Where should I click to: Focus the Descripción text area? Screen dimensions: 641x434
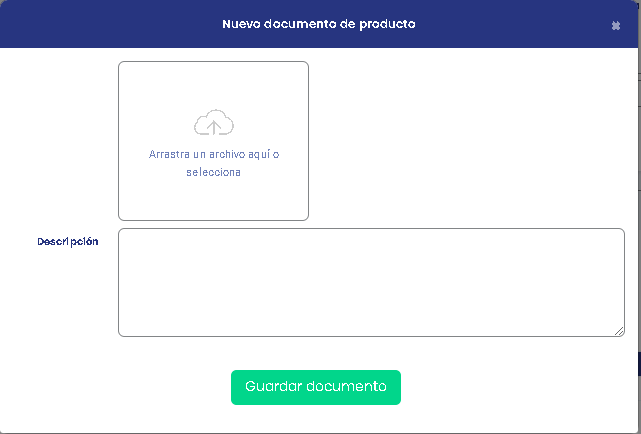(x=371, y=282)
